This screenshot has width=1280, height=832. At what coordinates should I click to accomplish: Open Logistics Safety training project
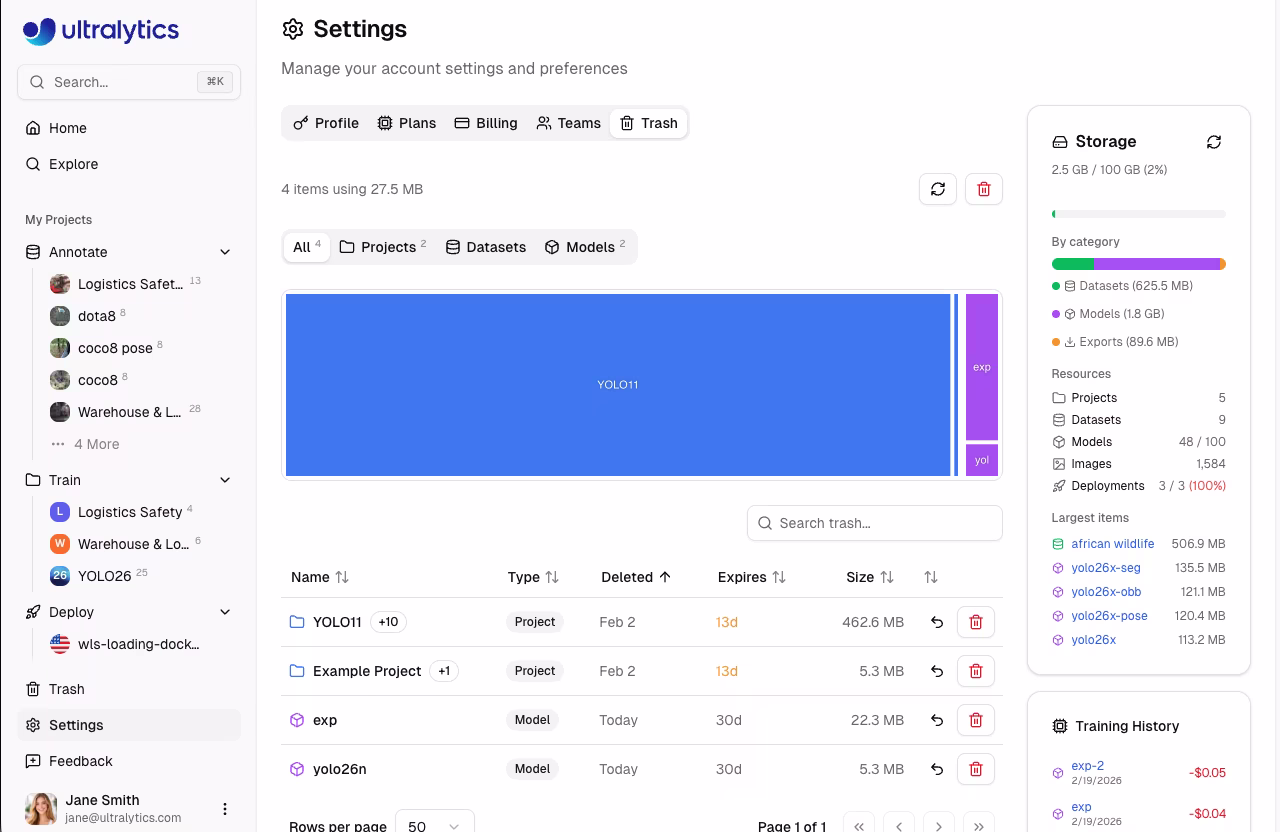click(x=129, y=512)
